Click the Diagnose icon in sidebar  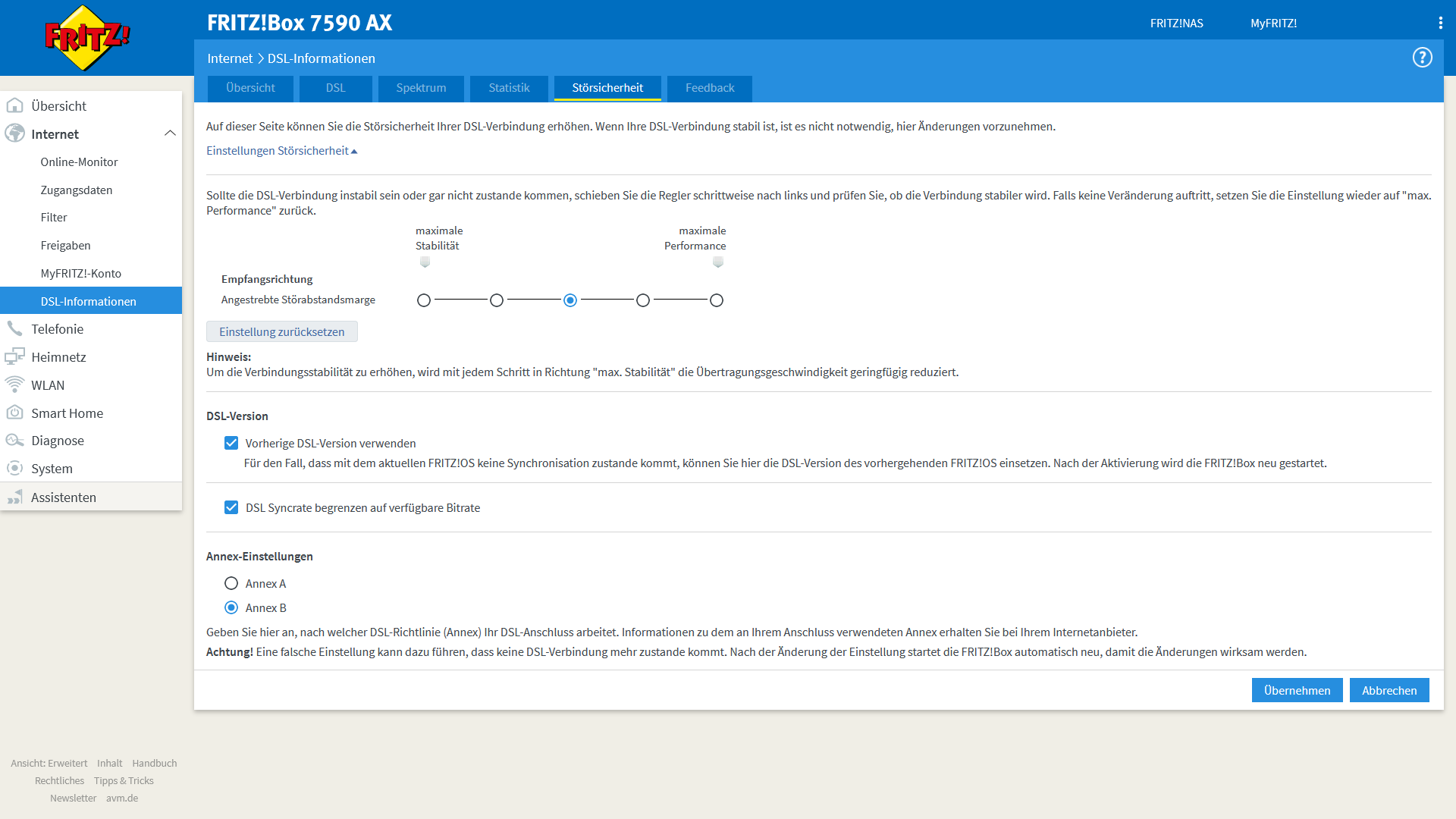point(14,441)
